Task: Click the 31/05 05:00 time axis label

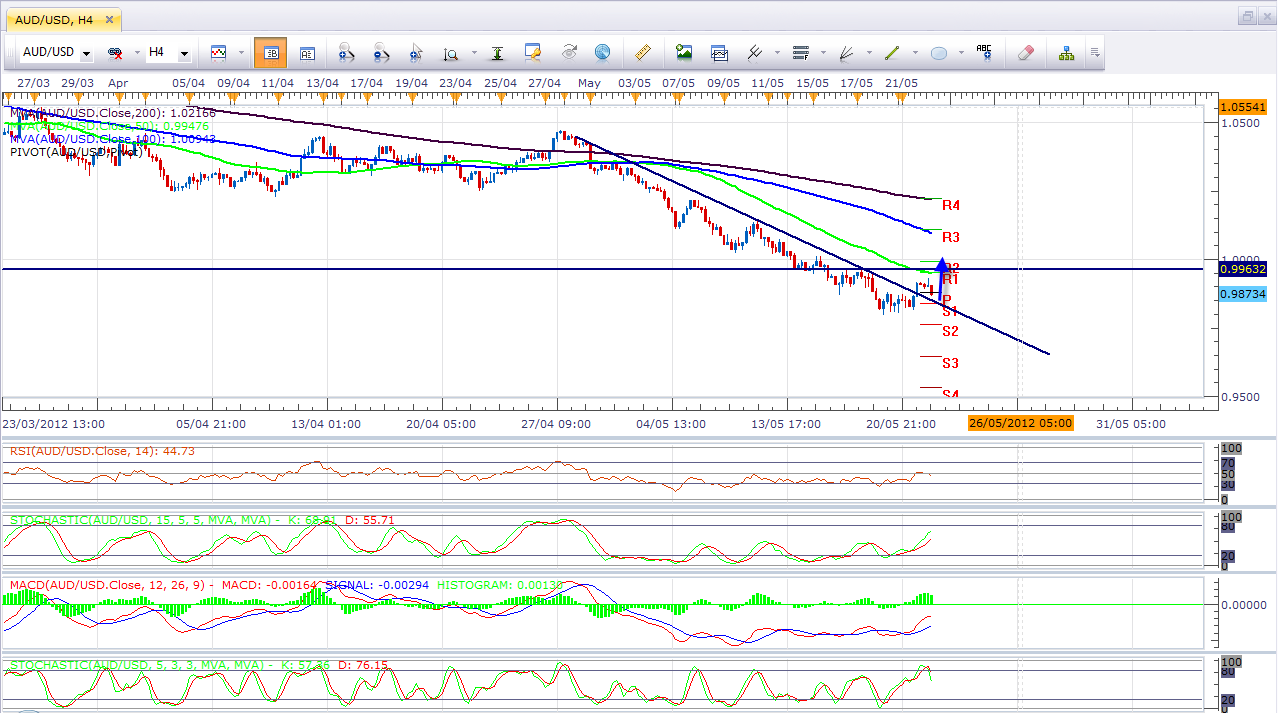Action: [x=1131, y=423]
